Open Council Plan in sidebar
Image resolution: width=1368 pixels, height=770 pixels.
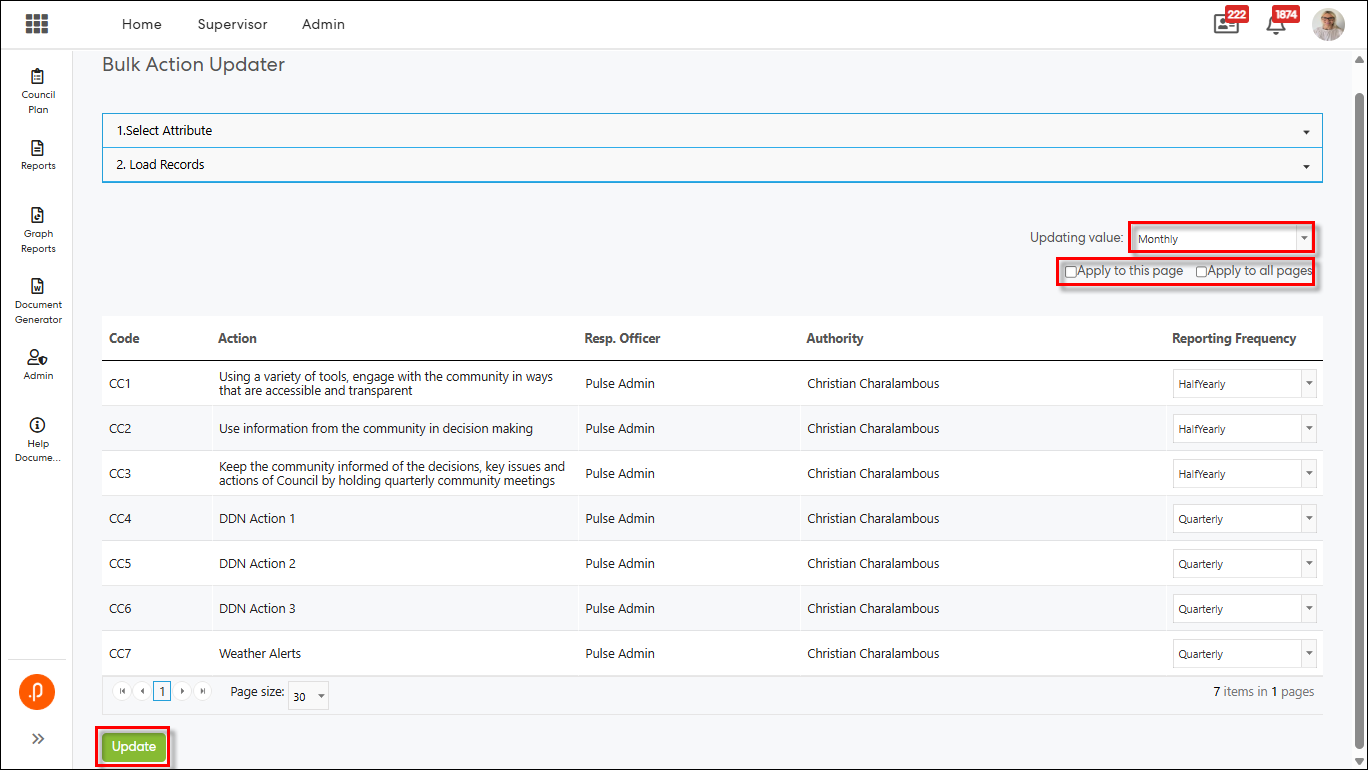(x=38, y=89)
